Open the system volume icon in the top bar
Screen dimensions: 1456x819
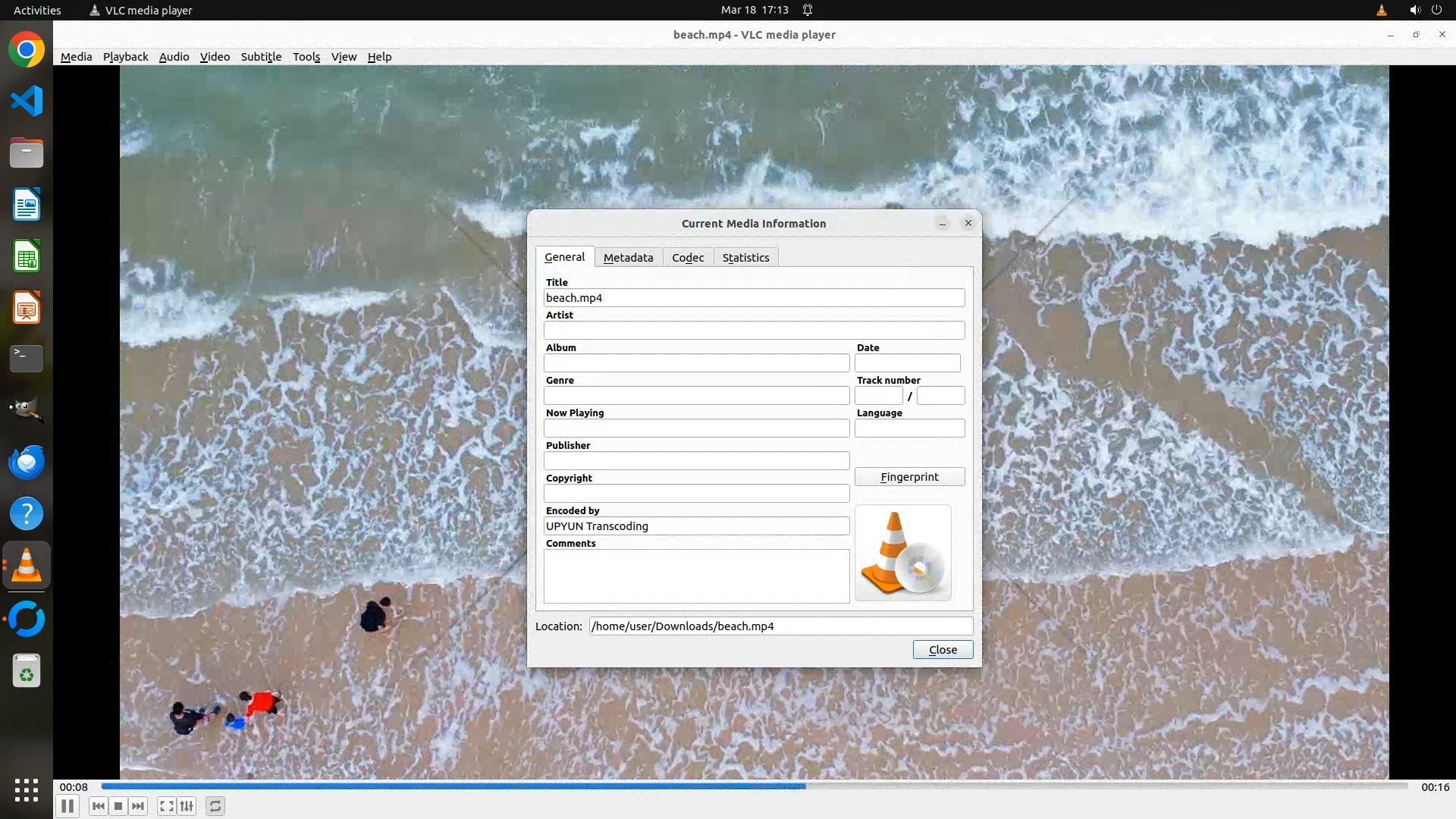tap(1414, 10)
